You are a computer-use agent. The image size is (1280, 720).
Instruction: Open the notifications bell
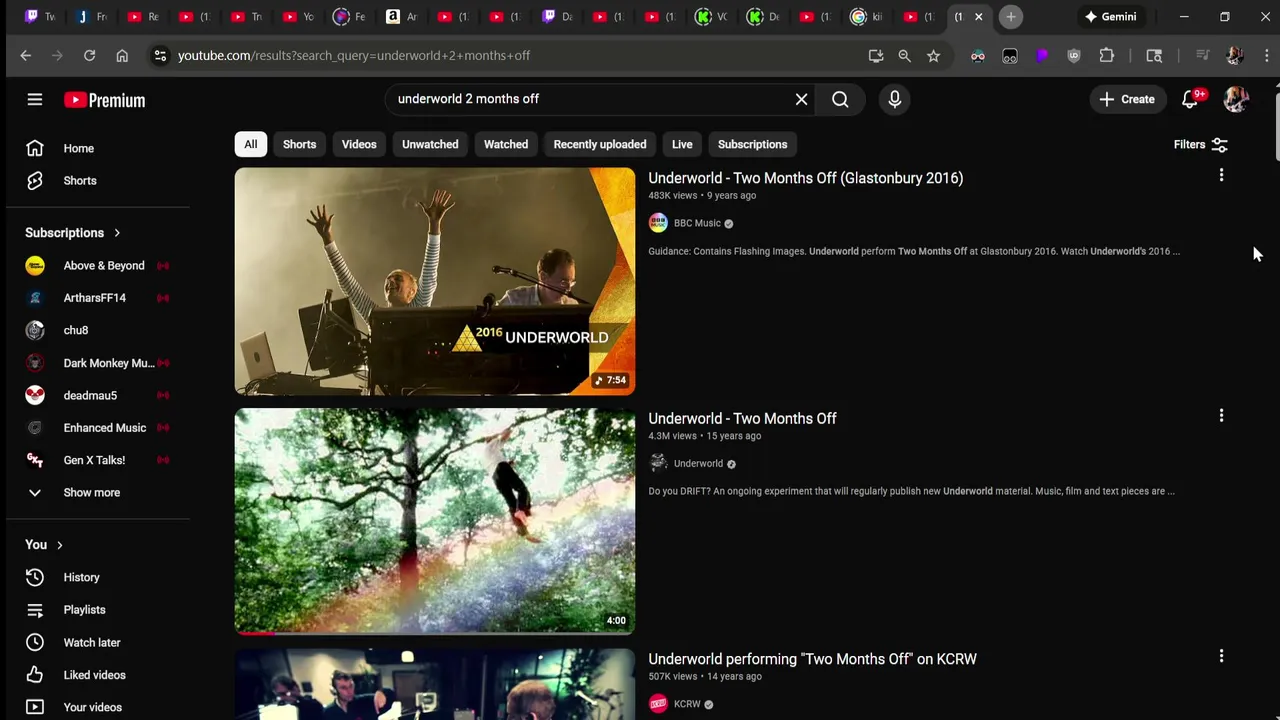[1190, 99]
